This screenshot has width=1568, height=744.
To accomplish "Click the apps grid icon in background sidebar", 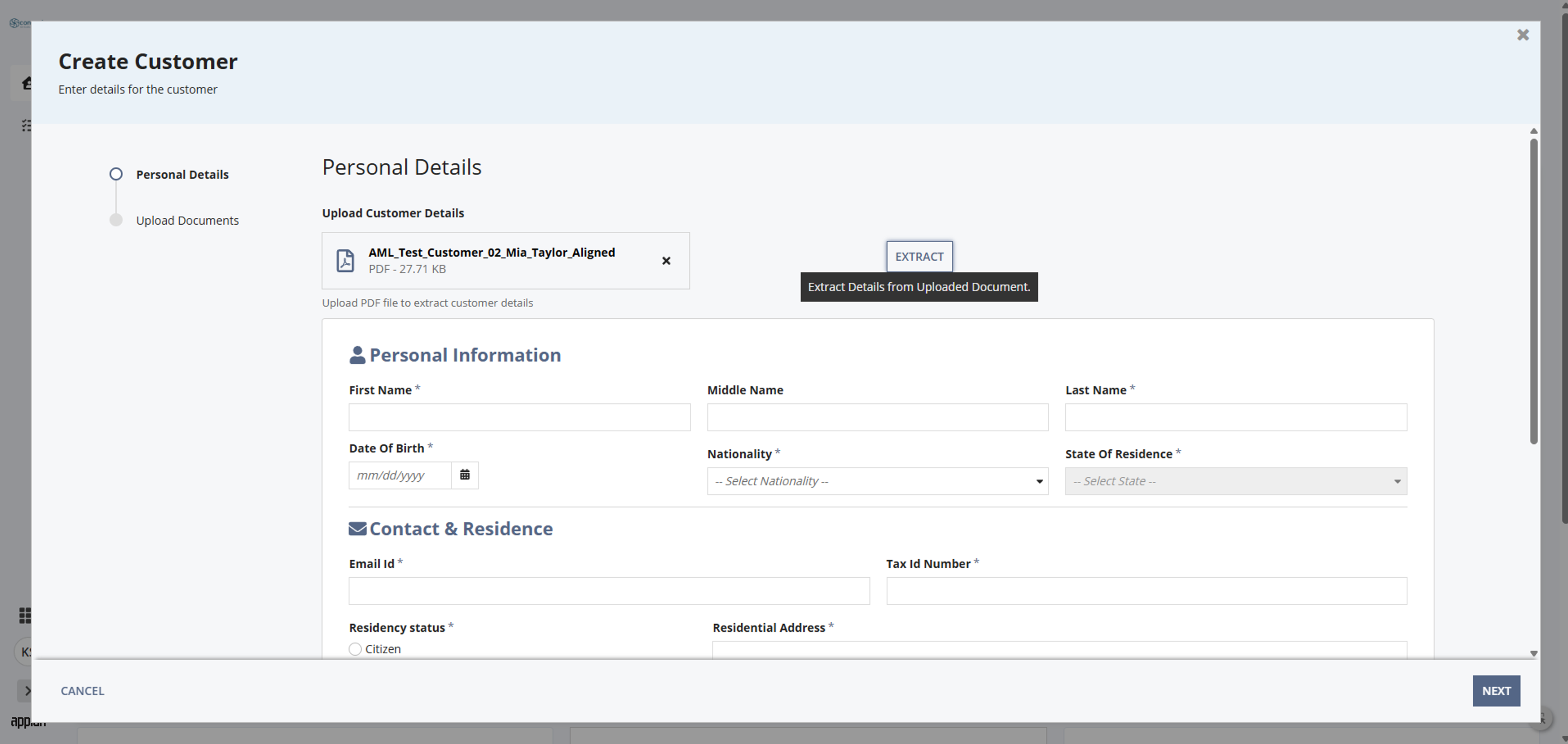I will pos(25,616).
